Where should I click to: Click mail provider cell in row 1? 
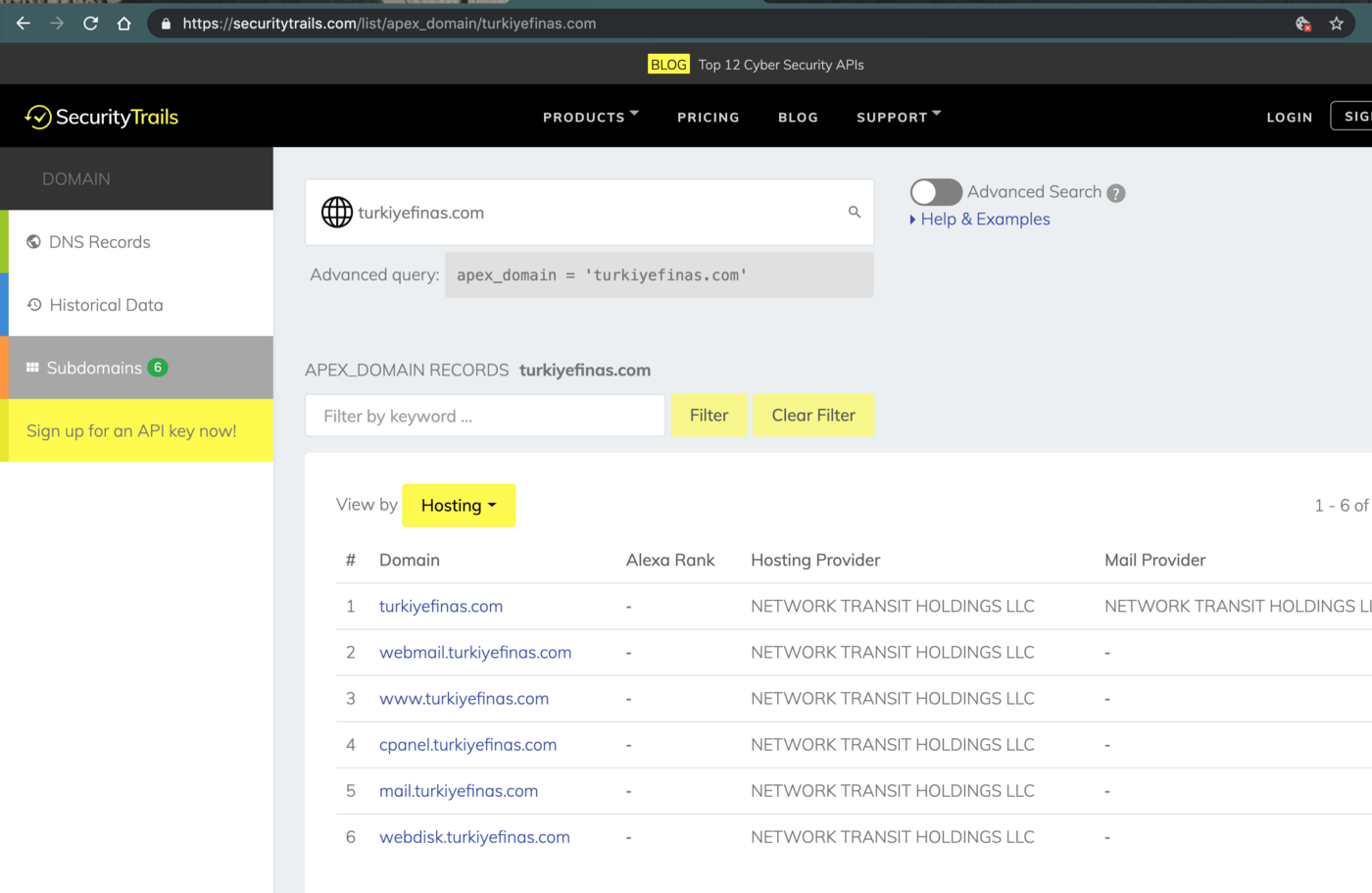(1238, 606)
